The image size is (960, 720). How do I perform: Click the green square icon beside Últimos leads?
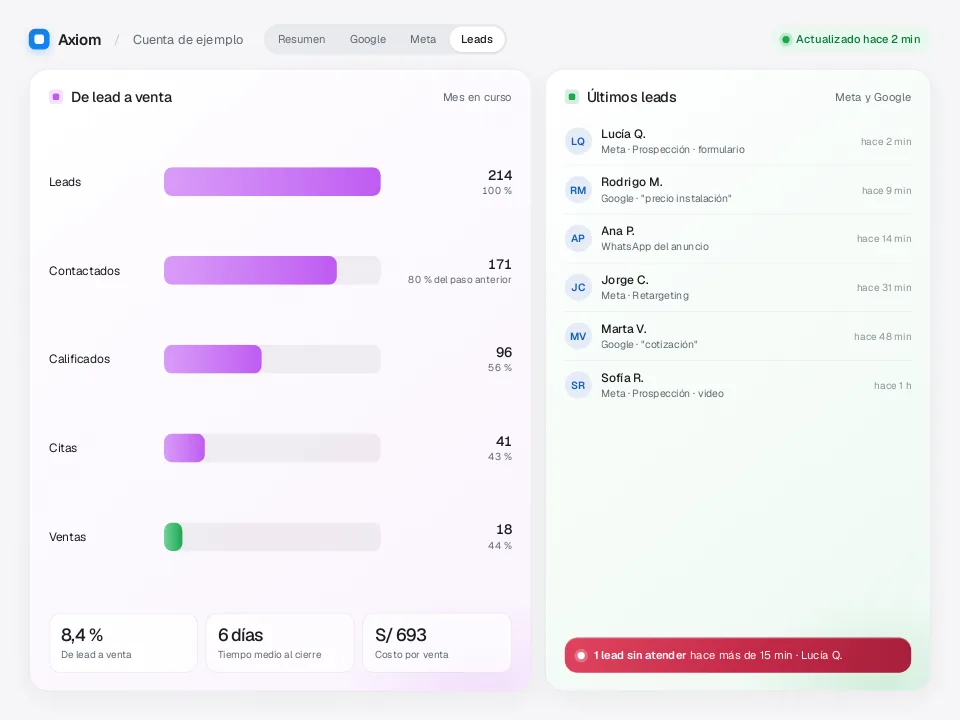572,97
